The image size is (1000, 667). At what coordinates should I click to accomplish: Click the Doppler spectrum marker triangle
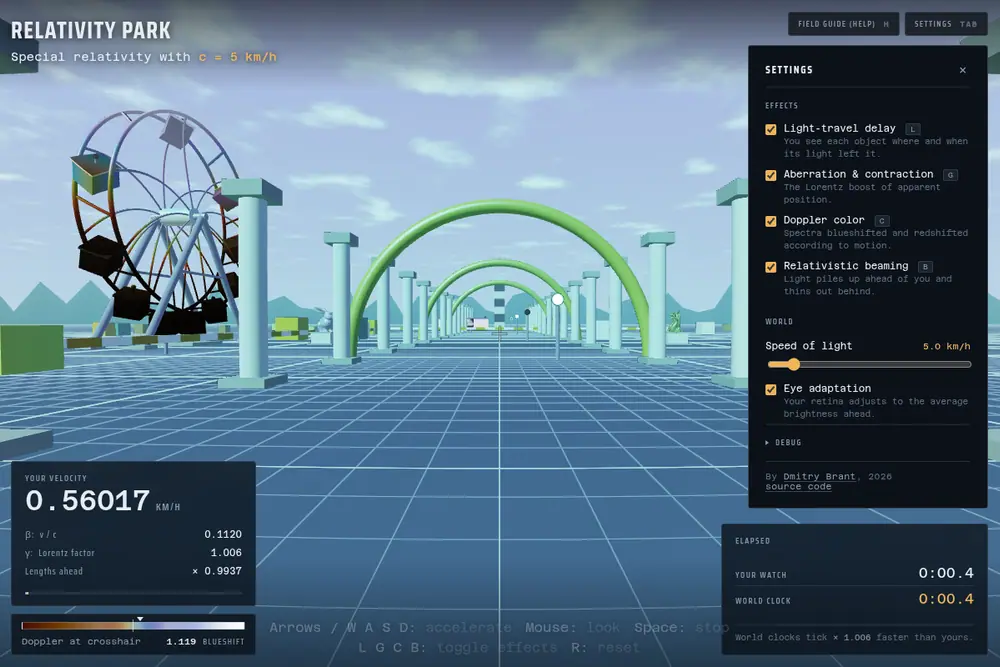pos(140,619)
